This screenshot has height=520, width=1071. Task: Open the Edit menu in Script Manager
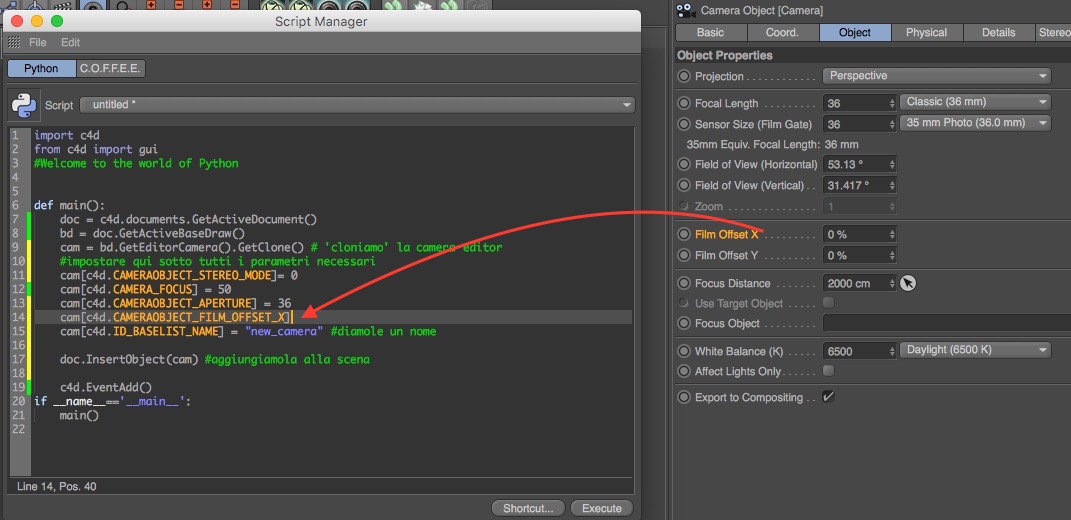[x=70, y=42]
